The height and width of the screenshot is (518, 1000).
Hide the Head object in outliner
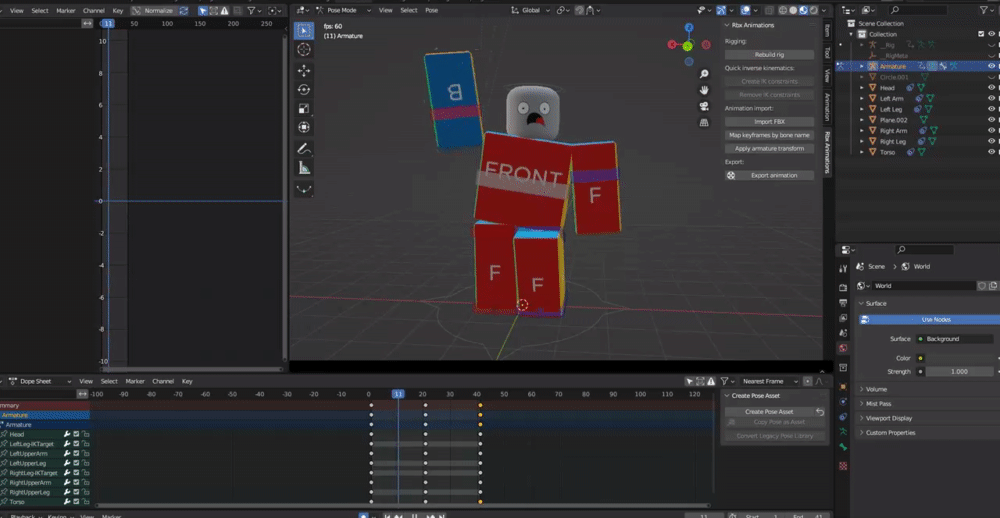(992, 87)
